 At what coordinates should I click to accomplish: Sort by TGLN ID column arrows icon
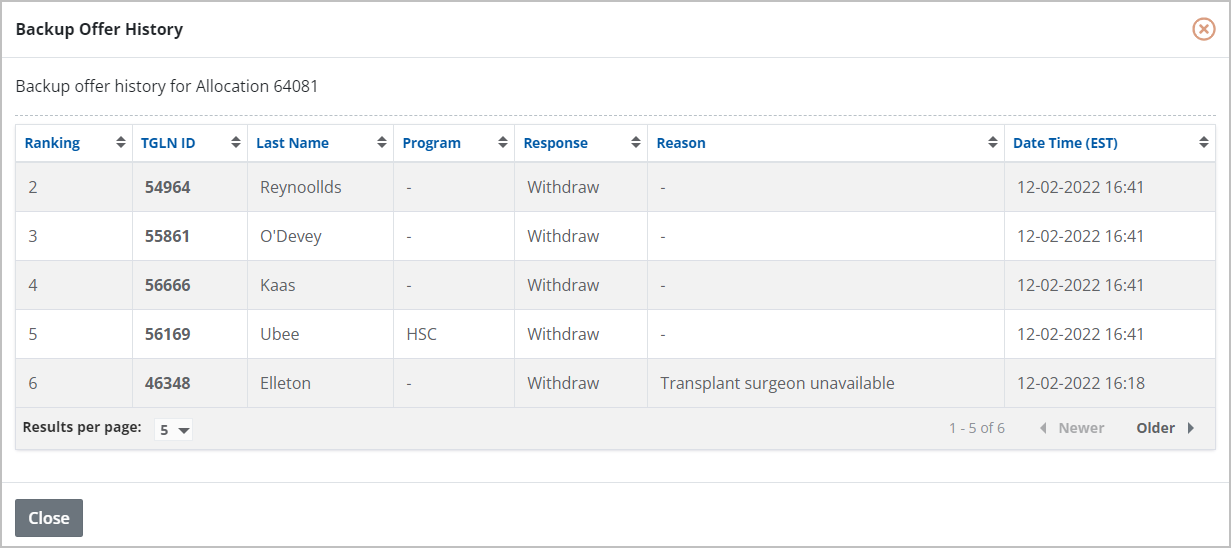[x=236, y=143]
